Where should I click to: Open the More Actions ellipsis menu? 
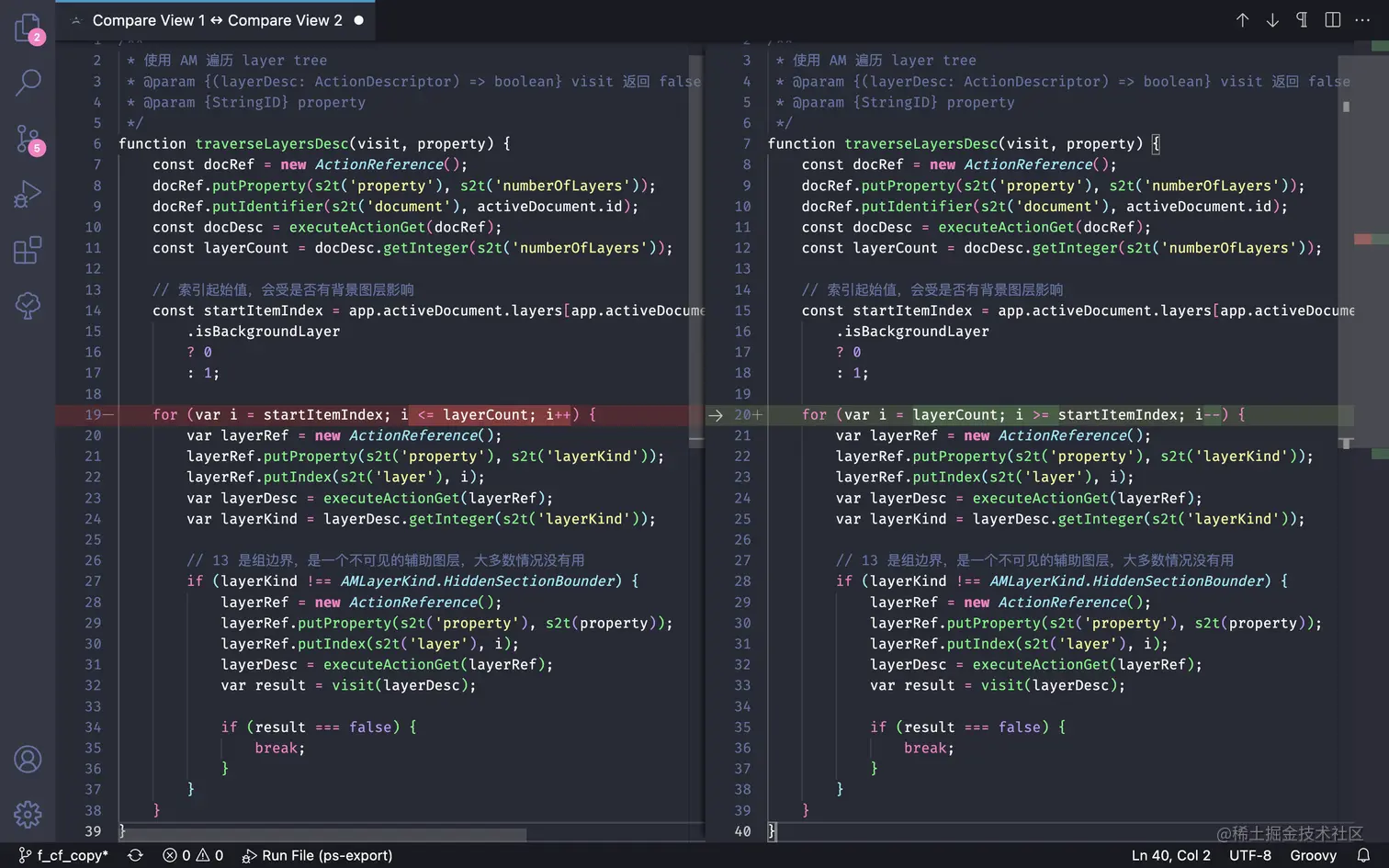[1362, 20]
